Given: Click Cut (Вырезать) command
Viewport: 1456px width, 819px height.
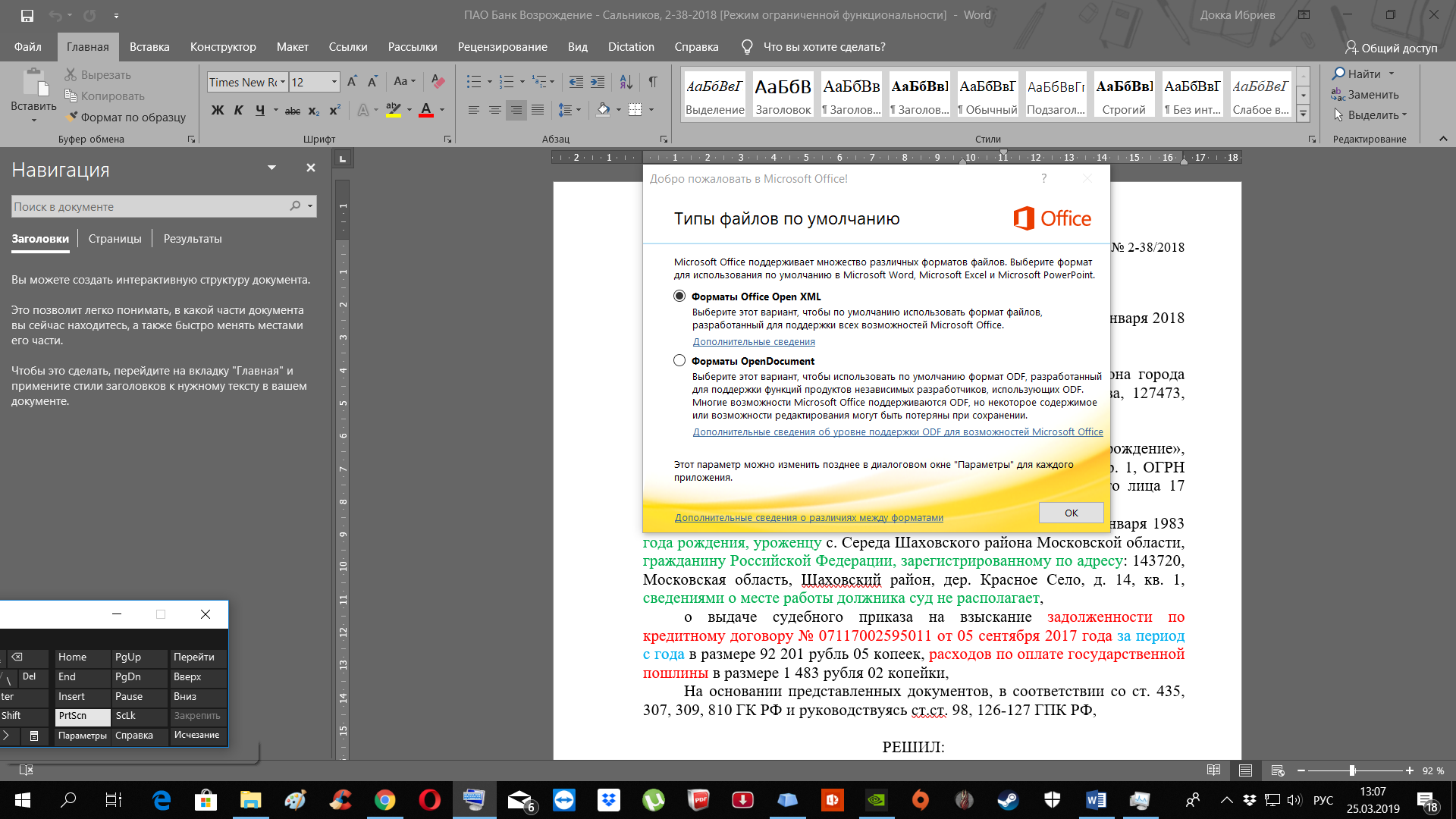Looking at the screenshot, I should coord(98,75).
